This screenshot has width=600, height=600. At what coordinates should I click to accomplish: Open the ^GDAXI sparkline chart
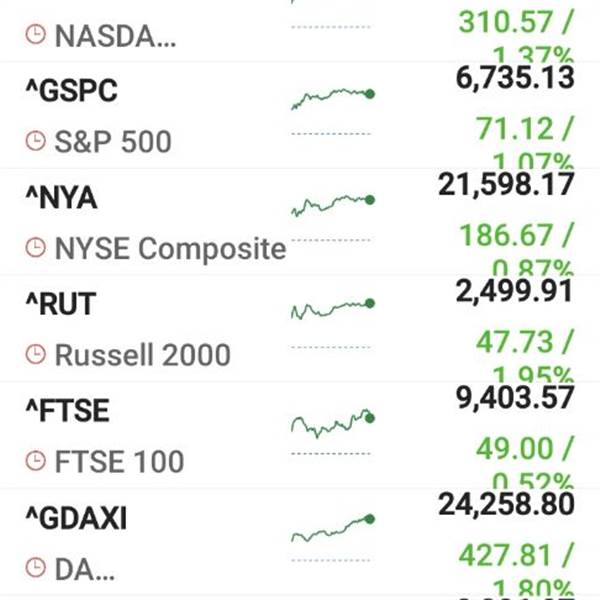click(332, 527)
